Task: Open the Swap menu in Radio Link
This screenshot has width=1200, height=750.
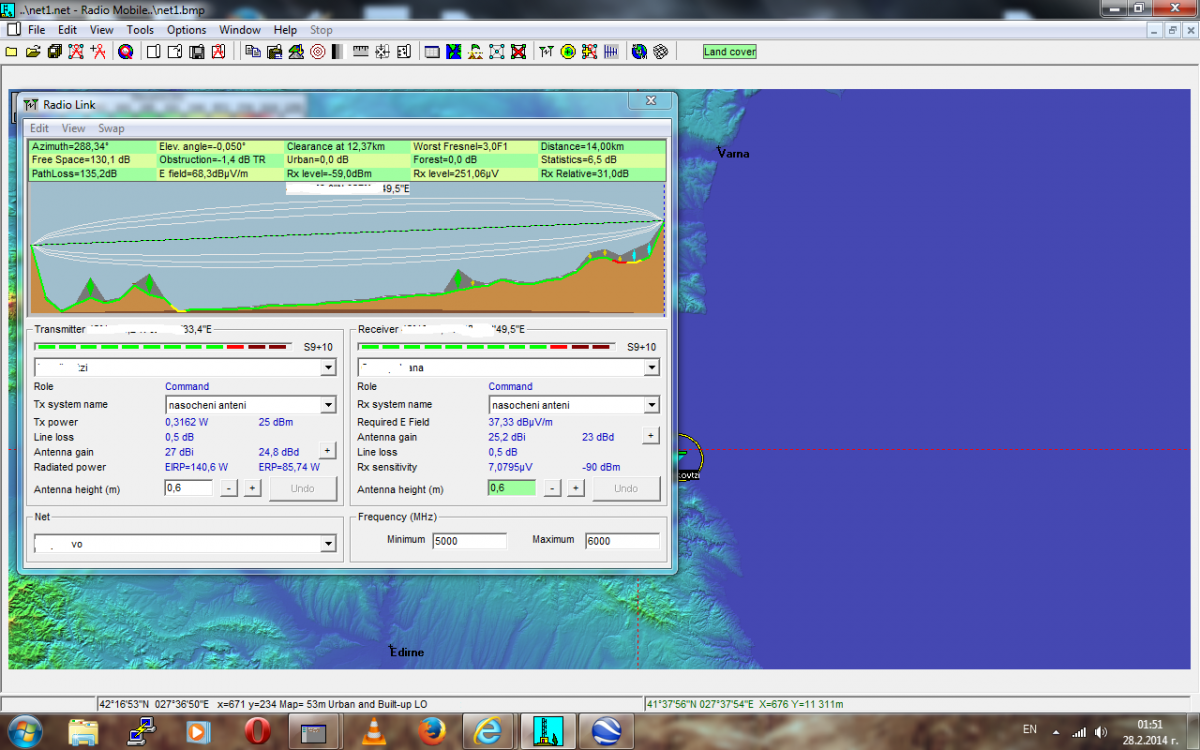Action: (x=111, y=128)
